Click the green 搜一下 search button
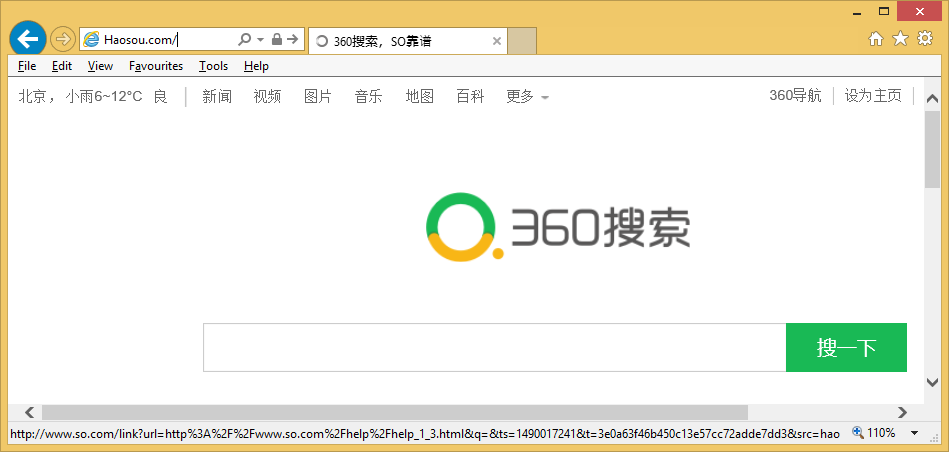 click(x=846, y=347)
